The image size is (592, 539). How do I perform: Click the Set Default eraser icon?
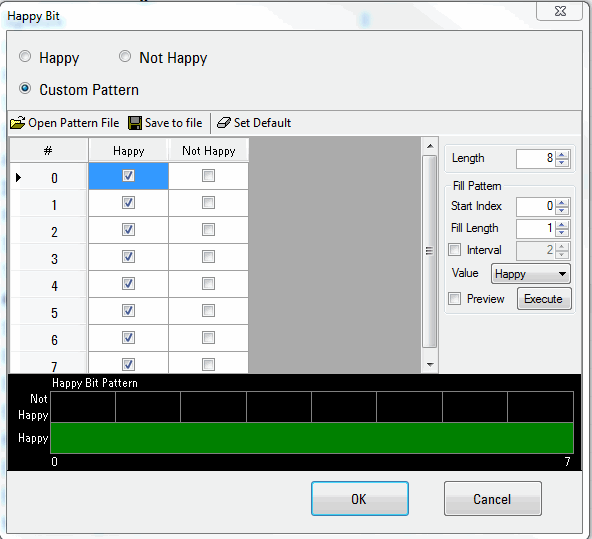click(x=224, y=123)
